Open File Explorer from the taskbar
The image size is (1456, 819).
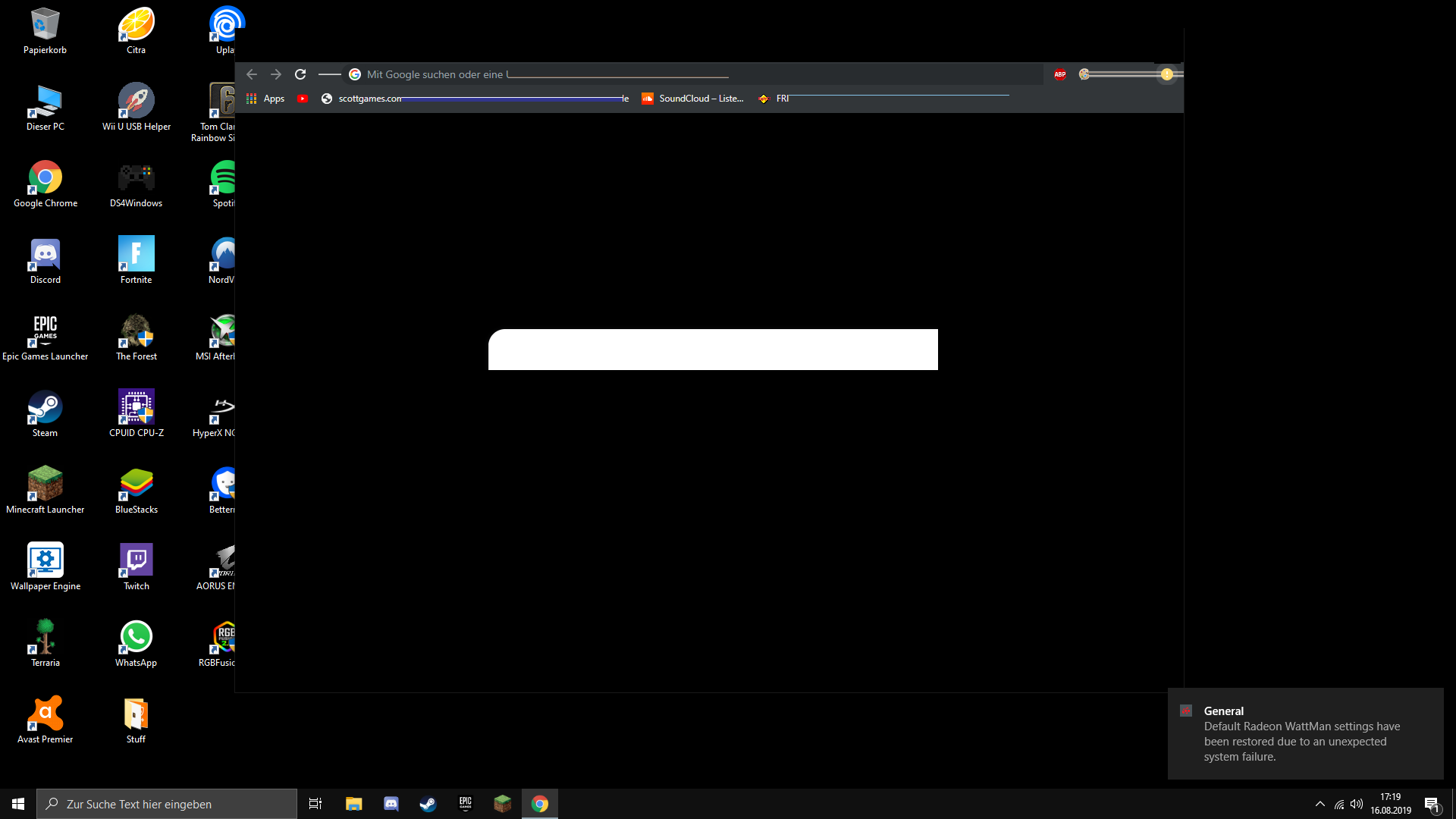tap(354, 804)
